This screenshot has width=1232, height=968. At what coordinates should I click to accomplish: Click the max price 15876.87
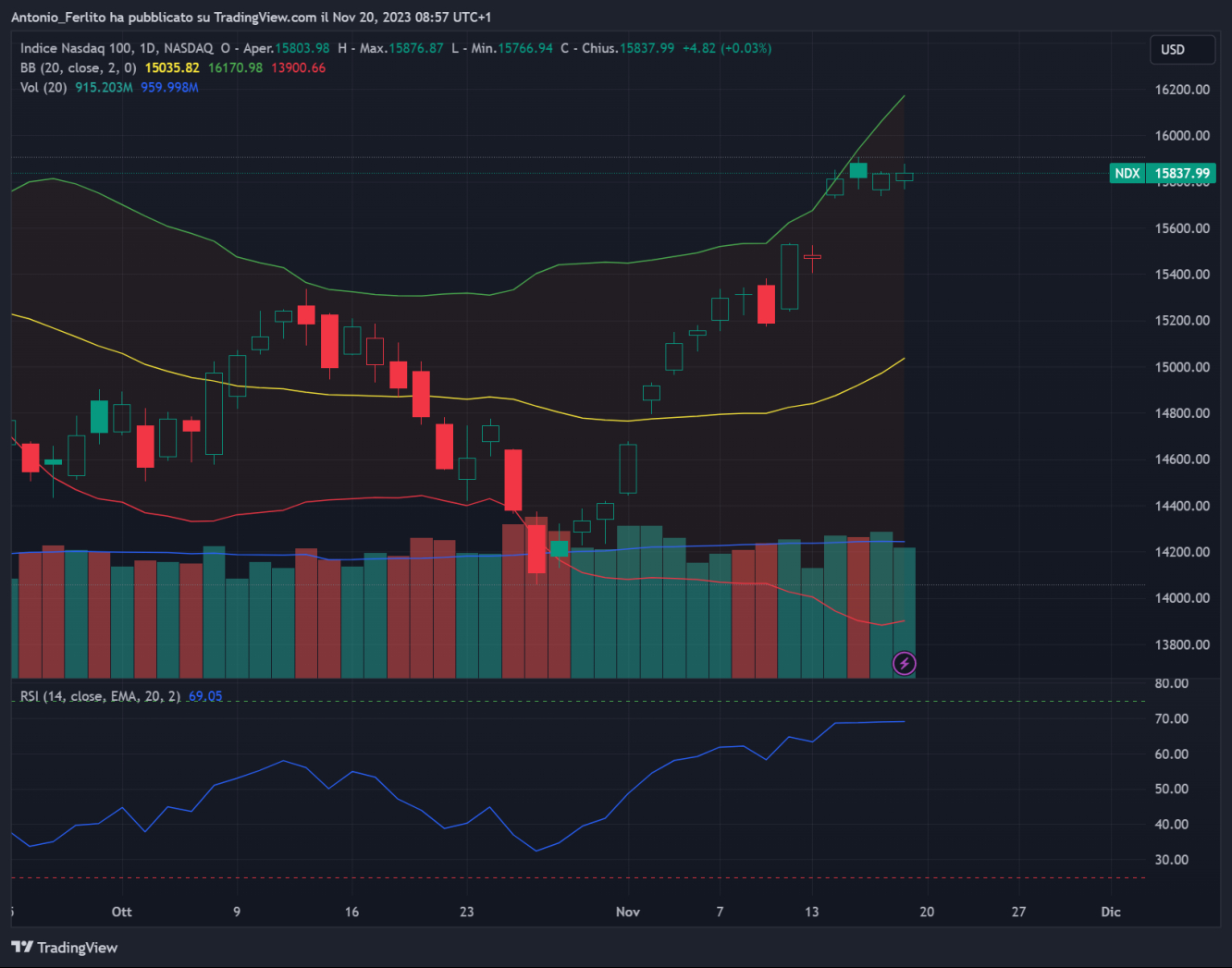click(x=415, y=48)
